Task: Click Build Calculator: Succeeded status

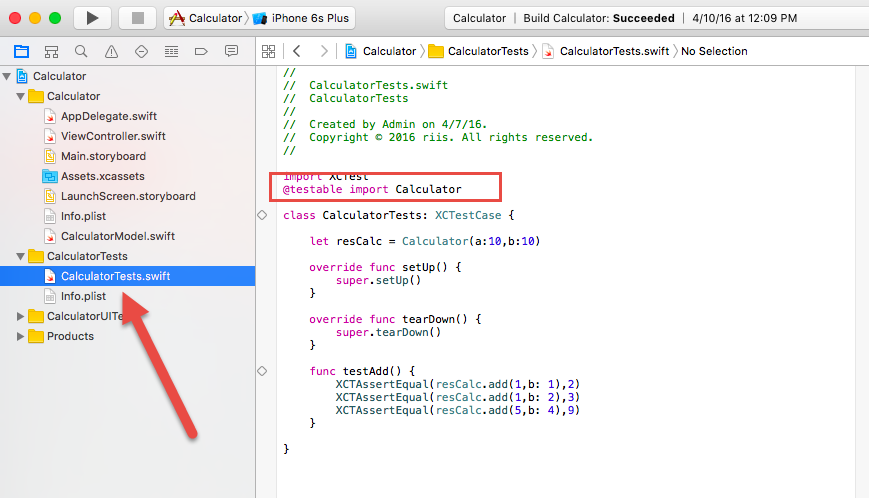Action: (599, 18)
